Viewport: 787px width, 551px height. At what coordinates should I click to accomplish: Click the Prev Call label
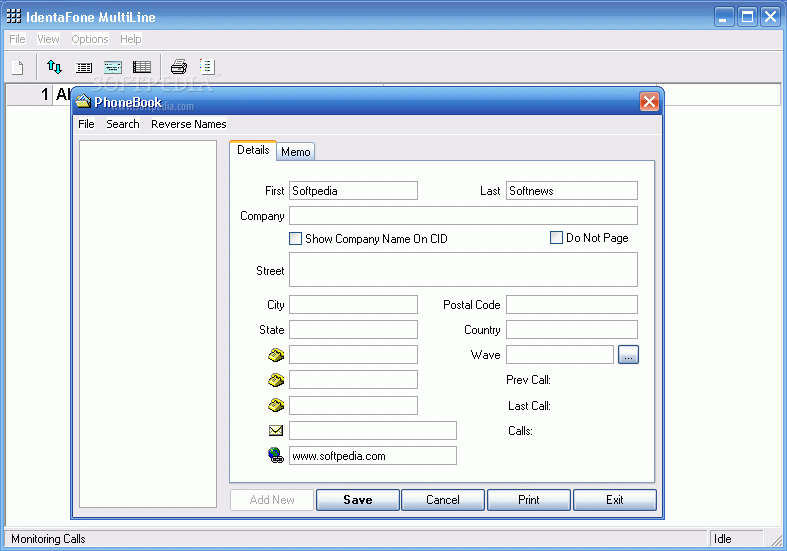point(528,380)
